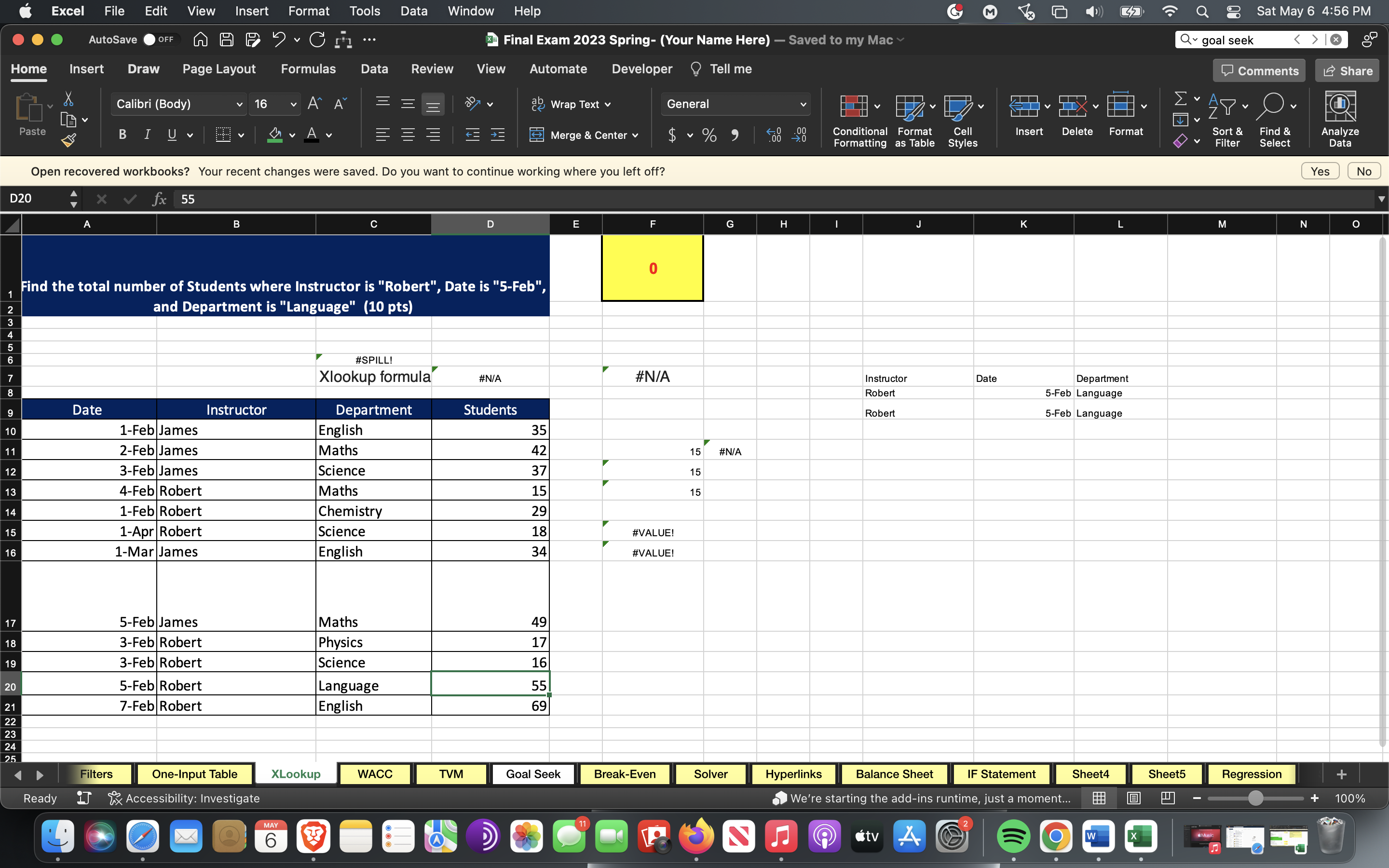Decrease font size with smaller A icon
The height and width of the screenshot is (868, 1389).
coord(340,103)
